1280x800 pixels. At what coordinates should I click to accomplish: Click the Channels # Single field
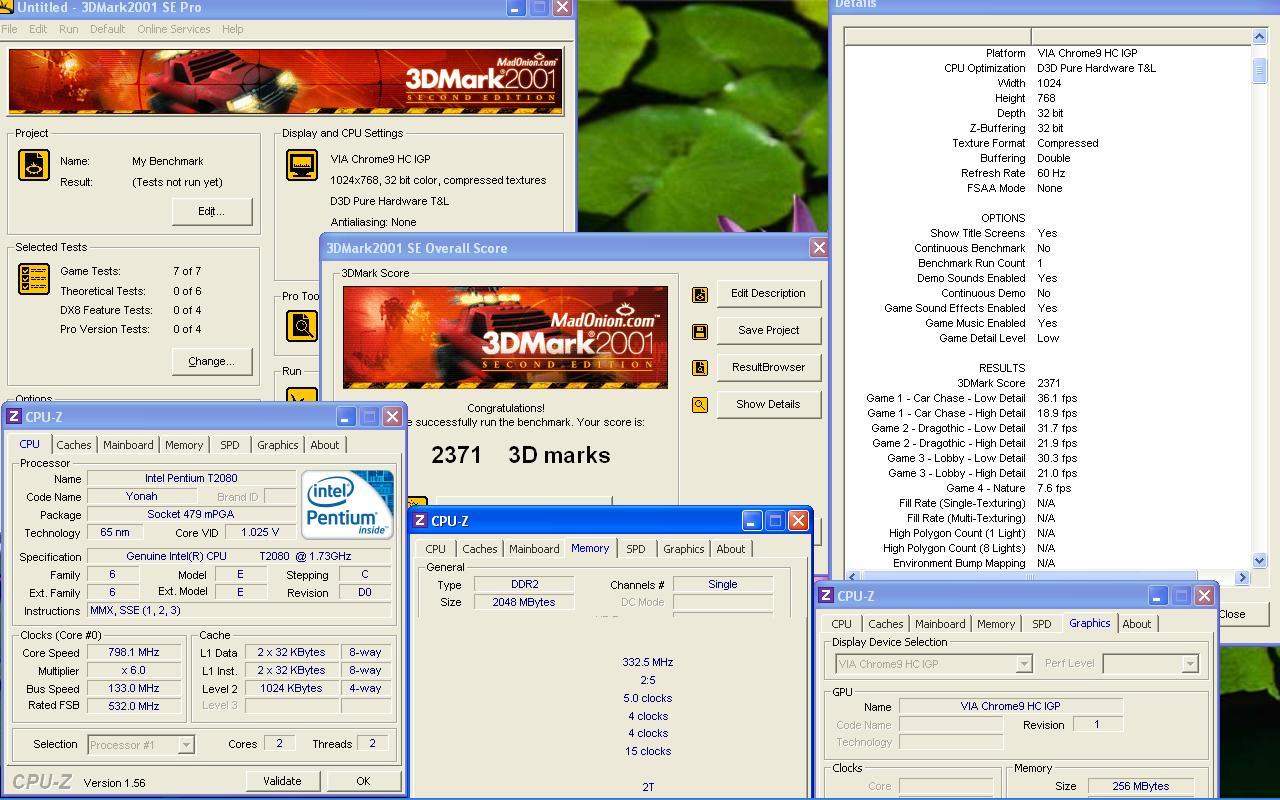tap(722, 585)
